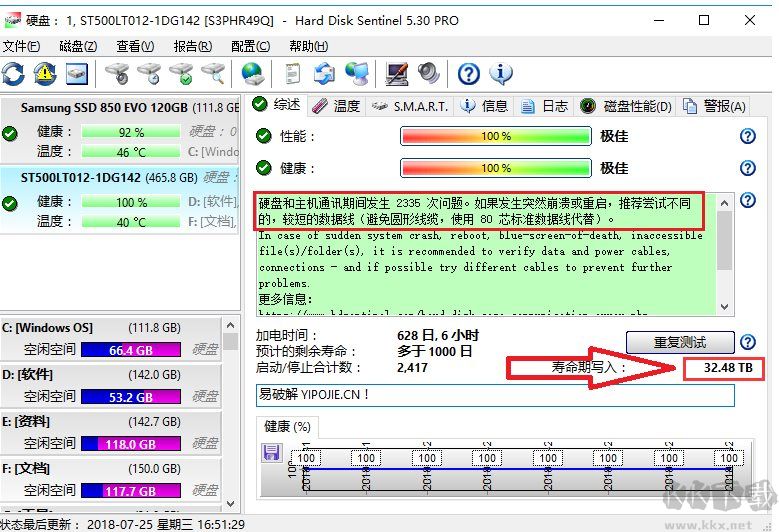Switch to the 温度 tab

[x=336, y=106]
